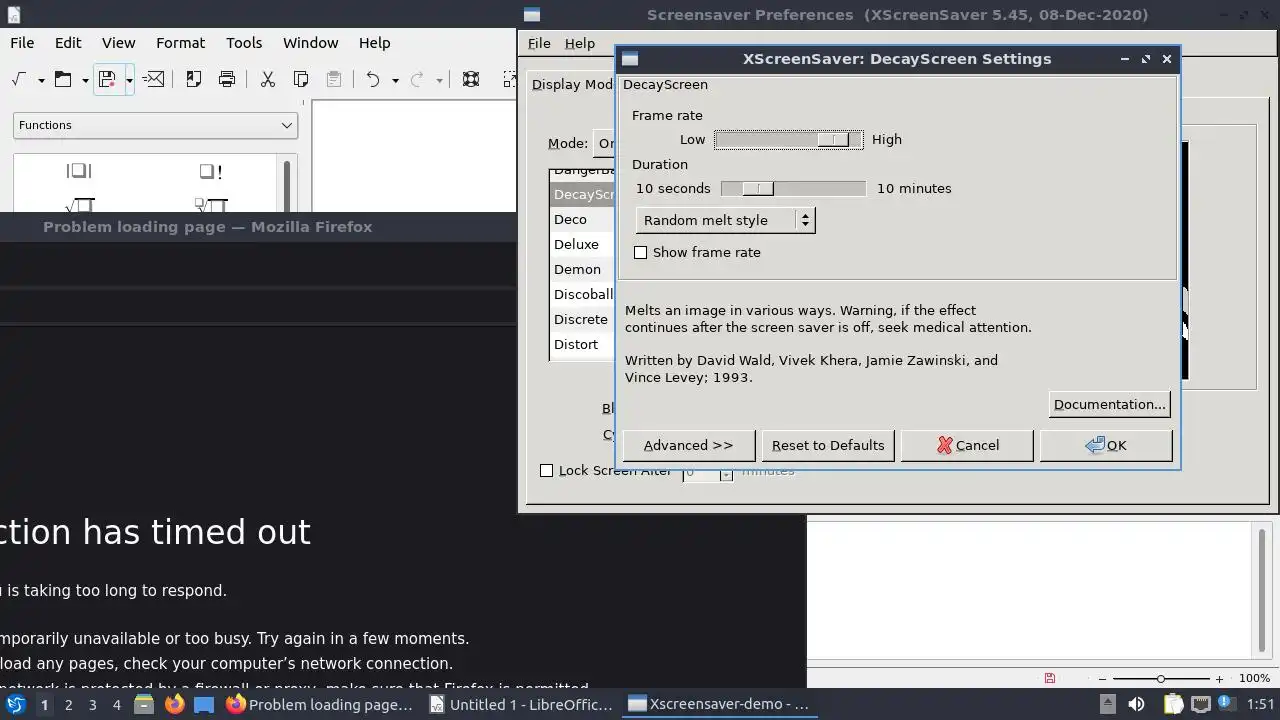Open the Open-file icon dropdown arrow
Image resolution: width=1280 pixels, height=720 pixels.
[x=85, y=80]
